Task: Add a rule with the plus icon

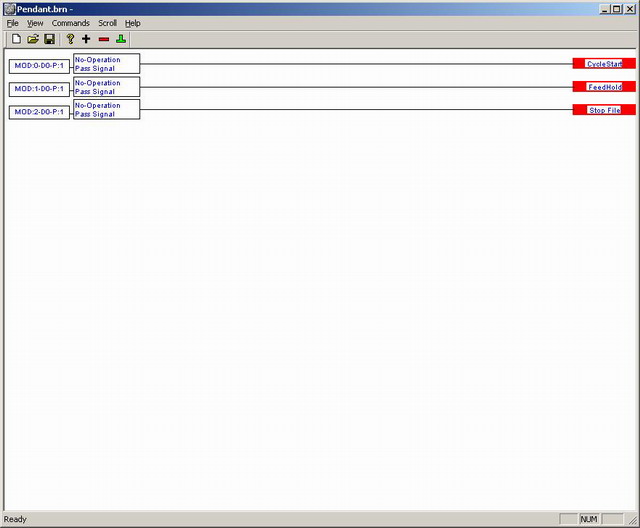Action: click(86, 39)
